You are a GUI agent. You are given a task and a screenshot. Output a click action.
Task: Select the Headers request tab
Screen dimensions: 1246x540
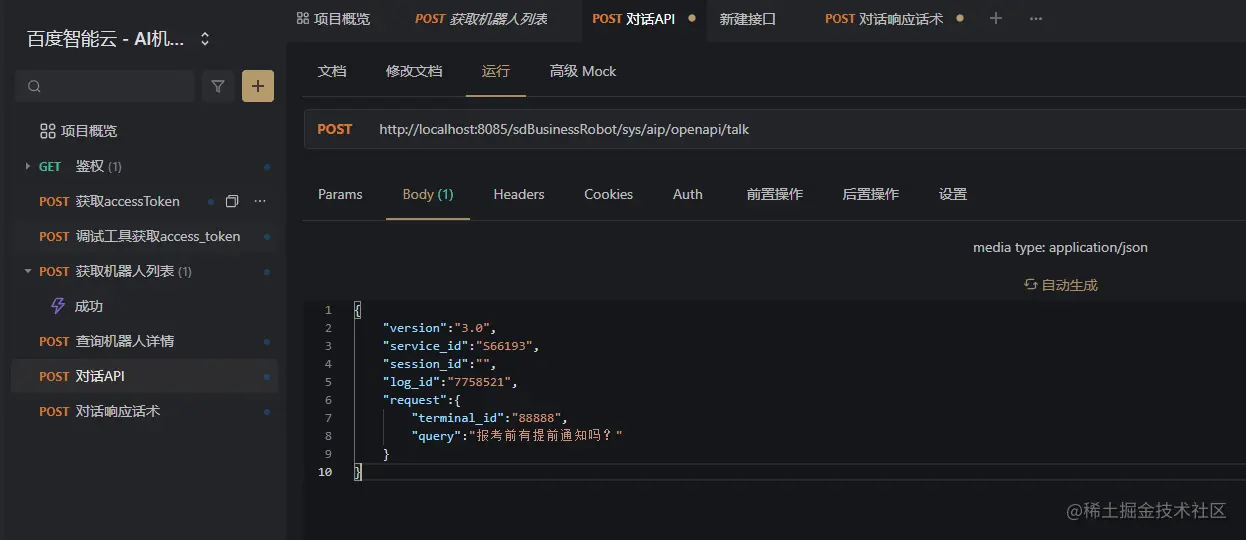(x=519, y=194)
